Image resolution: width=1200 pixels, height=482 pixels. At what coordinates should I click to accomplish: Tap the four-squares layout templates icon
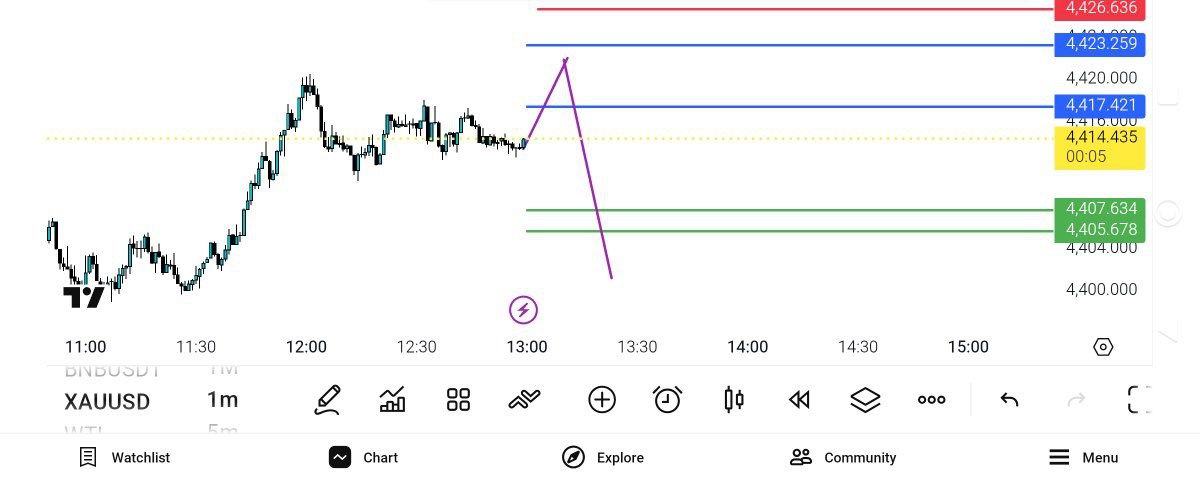(x=458, y=400)
